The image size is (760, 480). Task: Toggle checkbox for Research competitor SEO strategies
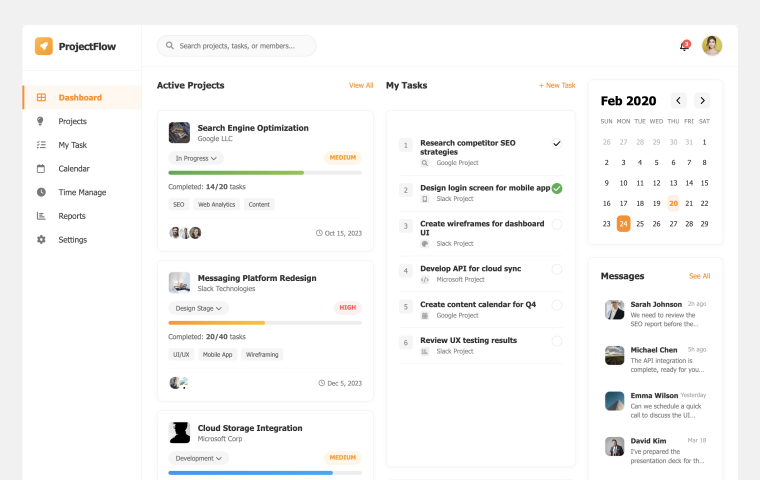557,144
